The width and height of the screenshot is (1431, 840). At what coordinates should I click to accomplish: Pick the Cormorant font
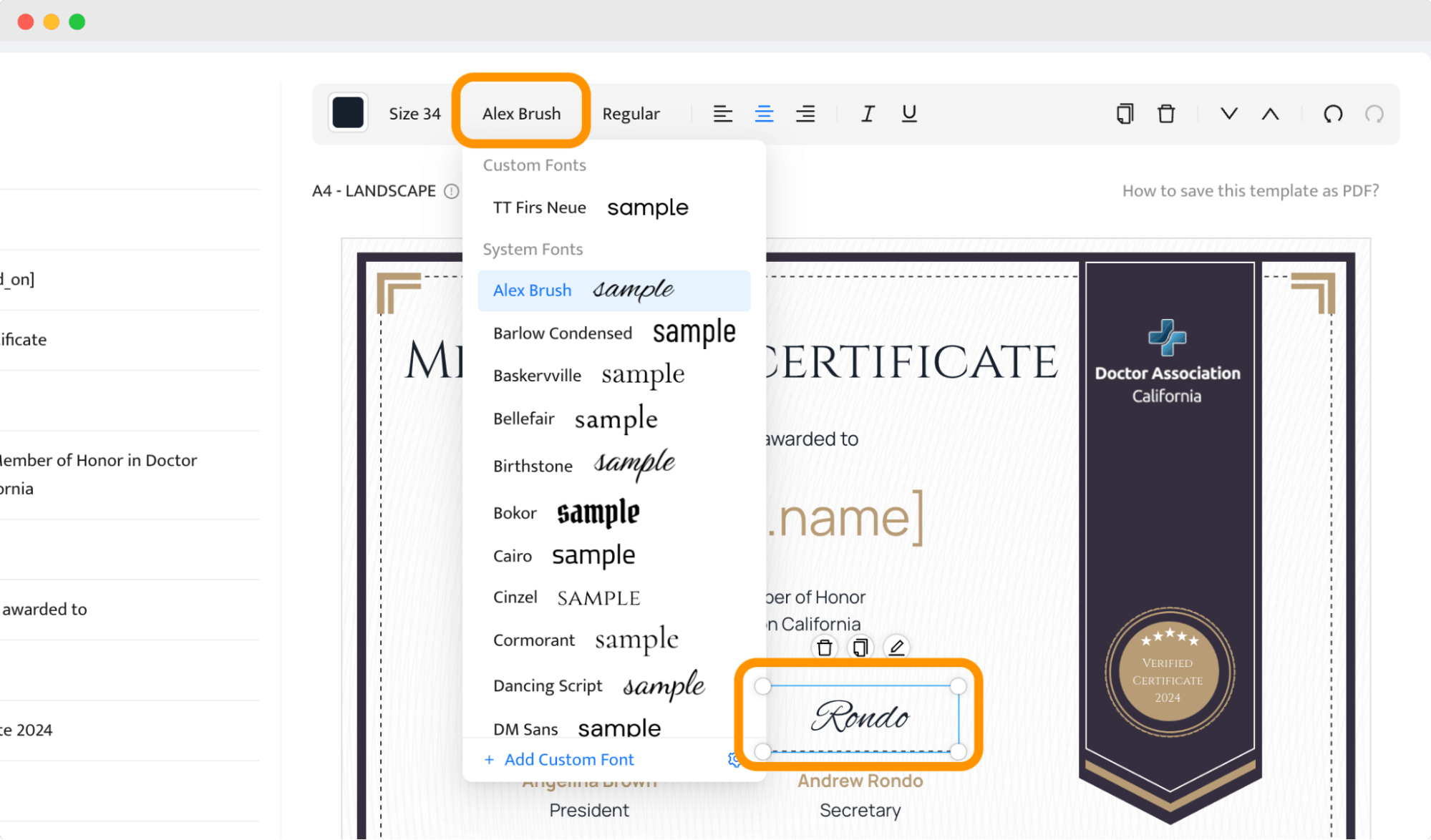coord(614,640)
